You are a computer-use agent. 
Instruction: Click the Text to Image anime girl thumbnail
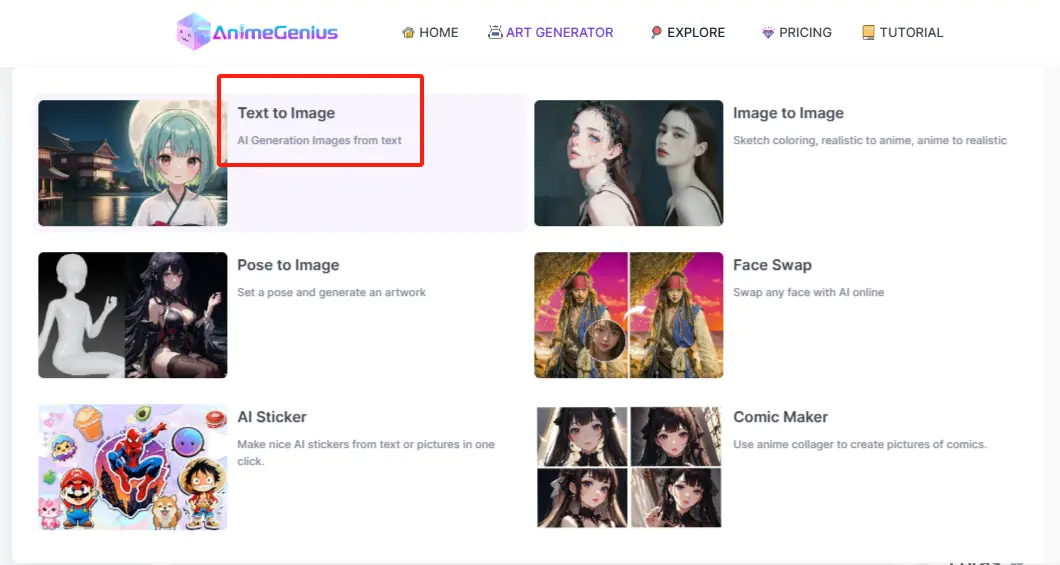pyautogui.click(x=132, y=163)
